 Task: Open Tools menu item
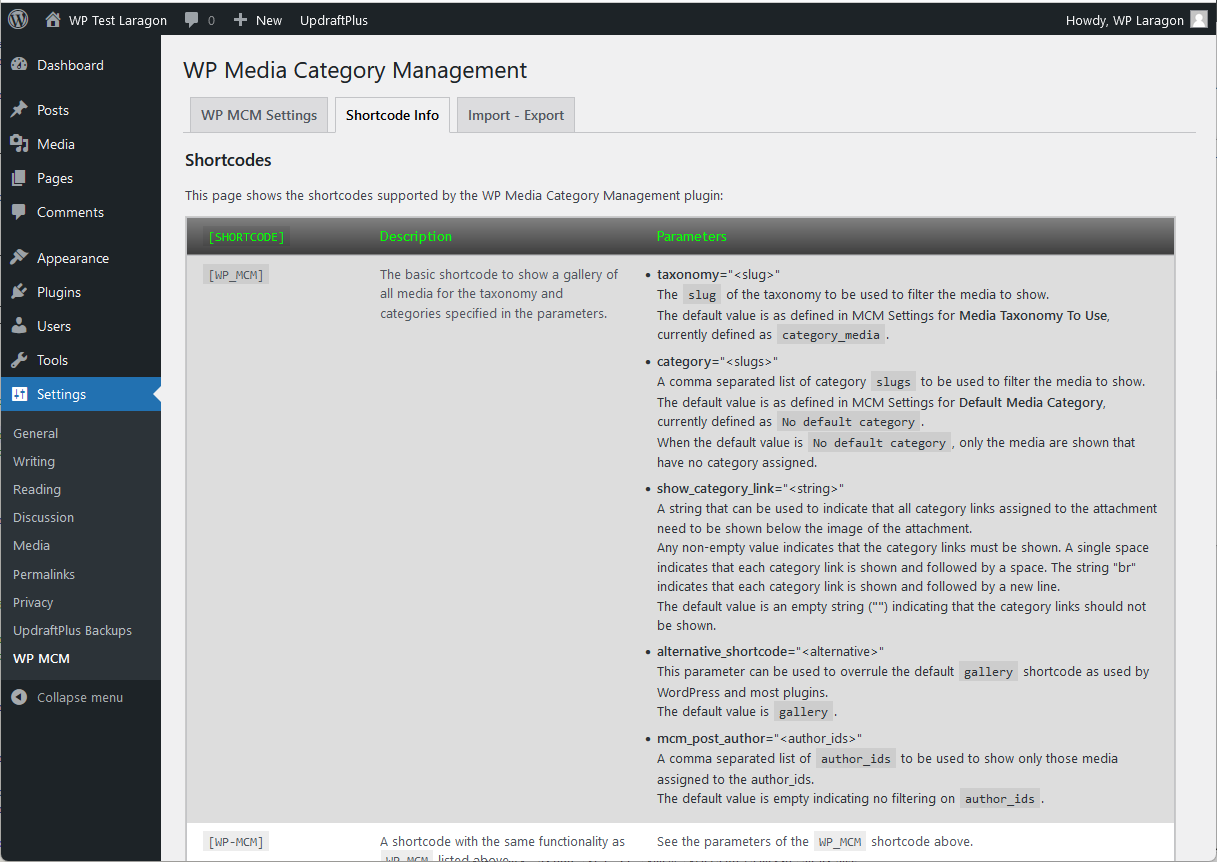coord(80,360)
